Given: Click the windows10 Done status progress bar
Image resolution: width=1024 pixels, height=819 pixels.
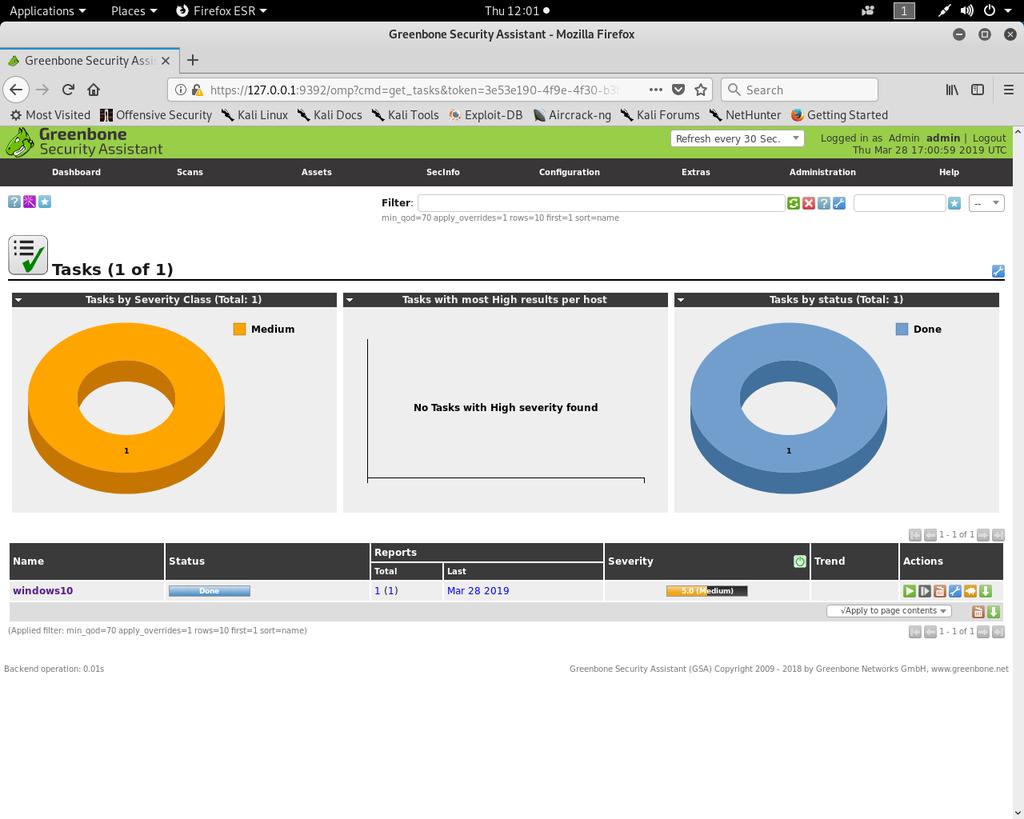Looking at the screenshot, I should click(209, 591).
